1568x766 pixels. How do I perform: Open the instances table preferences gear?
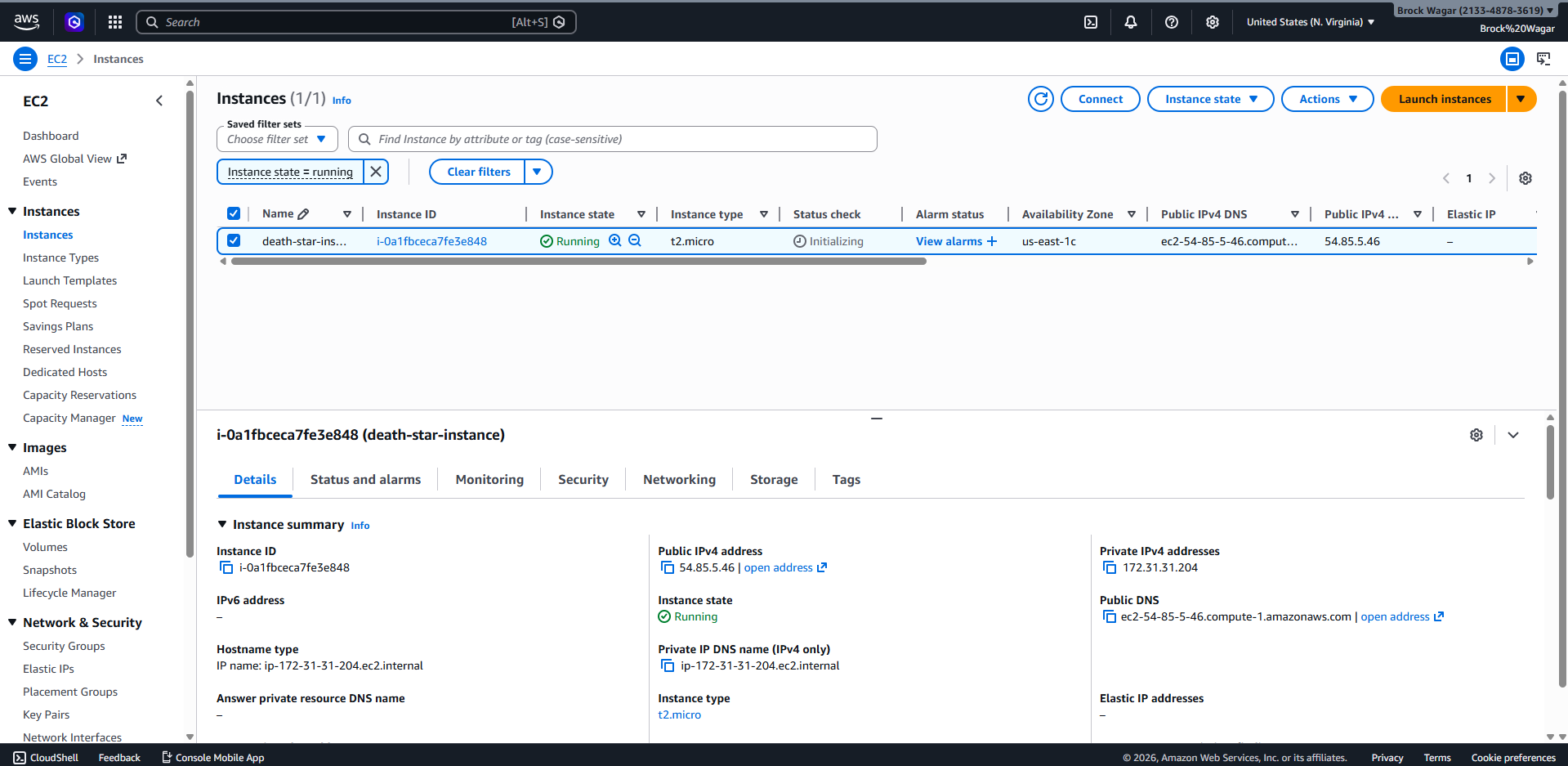pyautogui.click(x=1525, y=177)
